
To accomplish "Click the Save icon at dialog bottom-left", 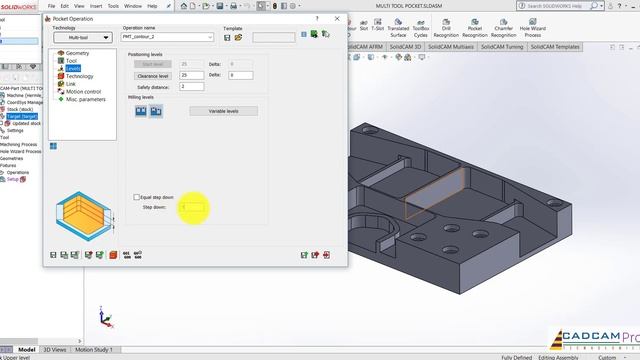I will 53,255.
